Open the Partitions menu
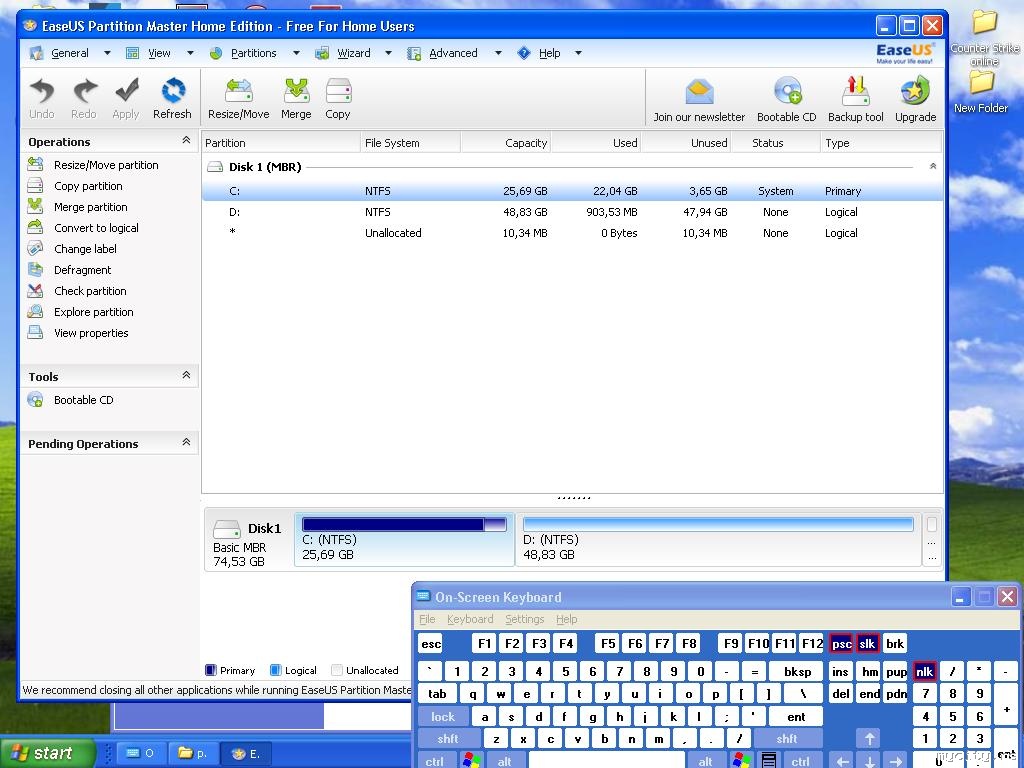This screenshot has height=768, width=1024. (x=253, y=53)
